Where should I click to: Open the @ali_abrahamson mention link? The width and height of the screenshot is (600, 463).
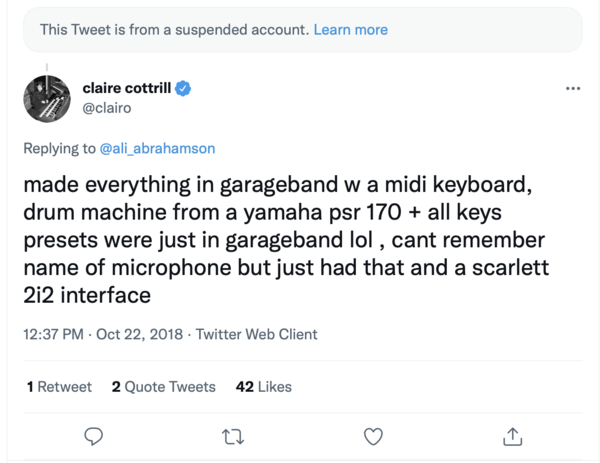tap(157, 148)
